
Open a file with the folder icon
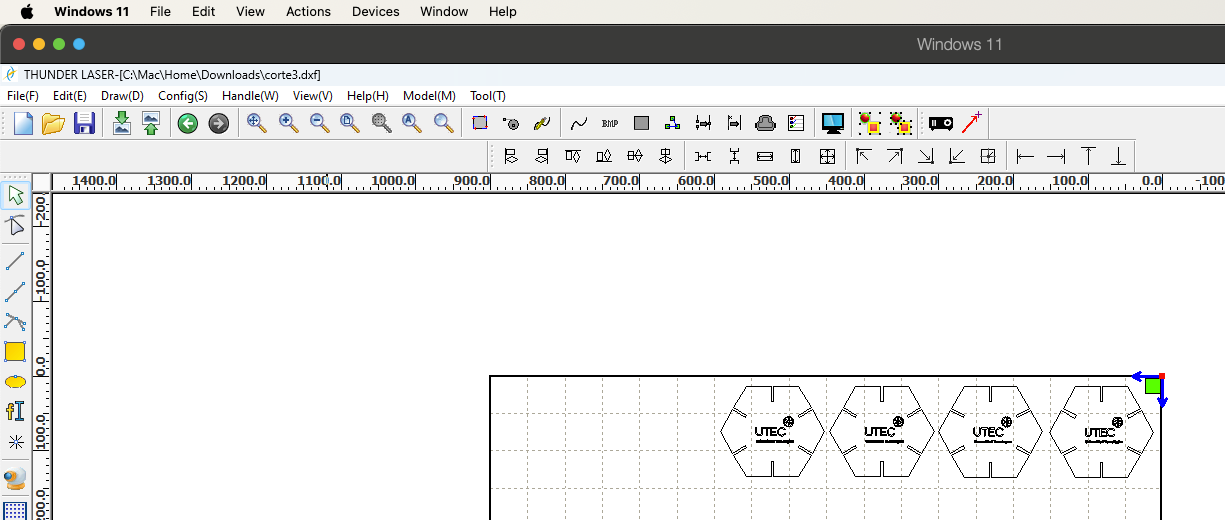[x=53, y=123]
